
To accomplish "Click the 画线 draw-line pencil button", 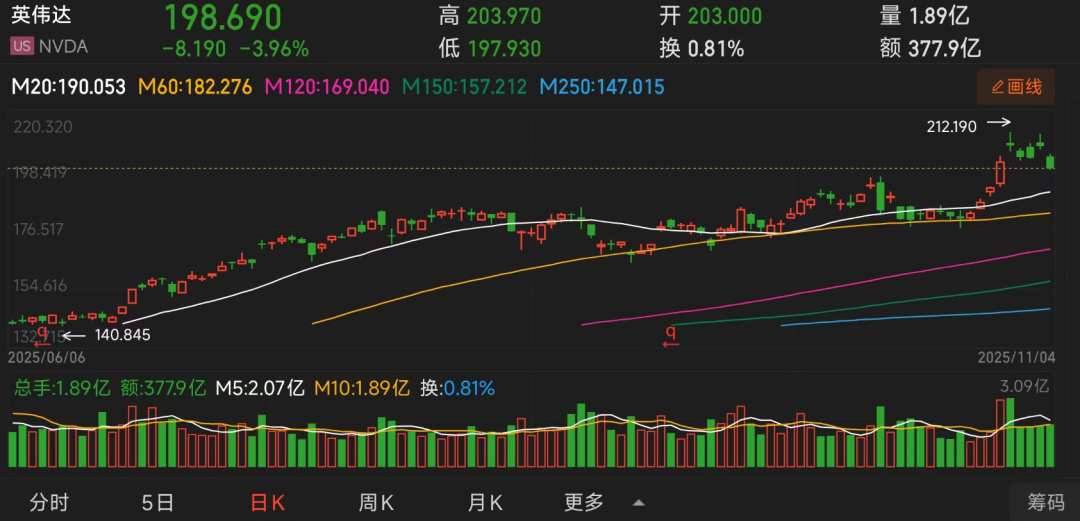I will 1015,87.
